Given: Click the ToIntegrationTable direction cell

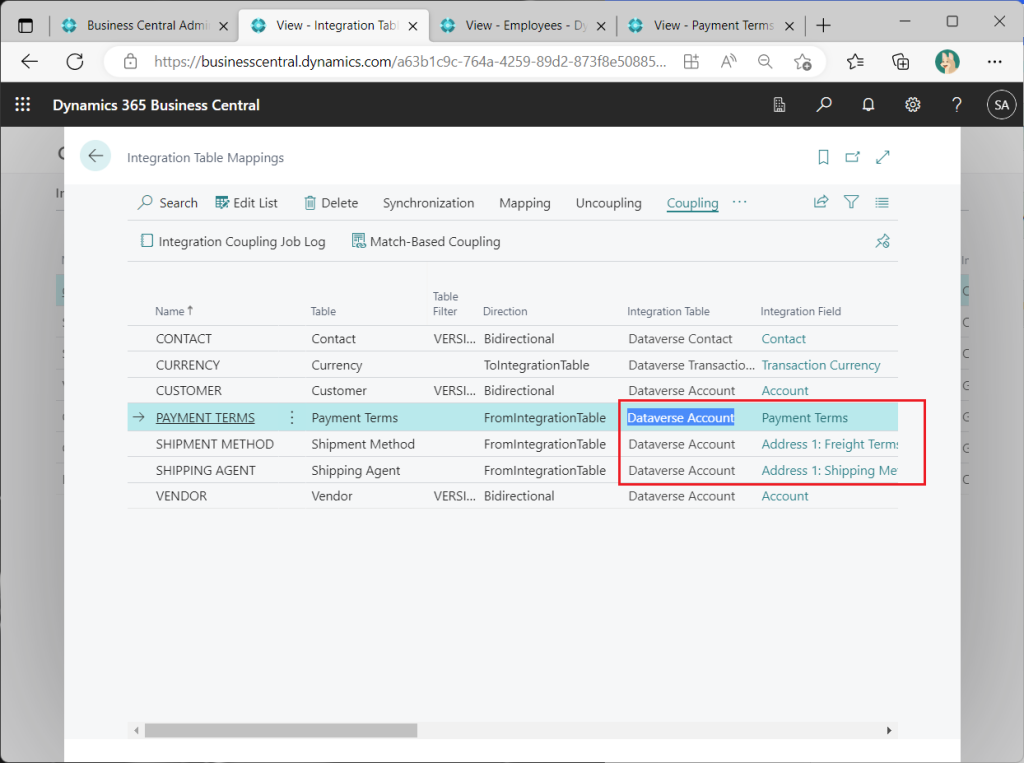Looking at the screenshot, I should [536, 365].
